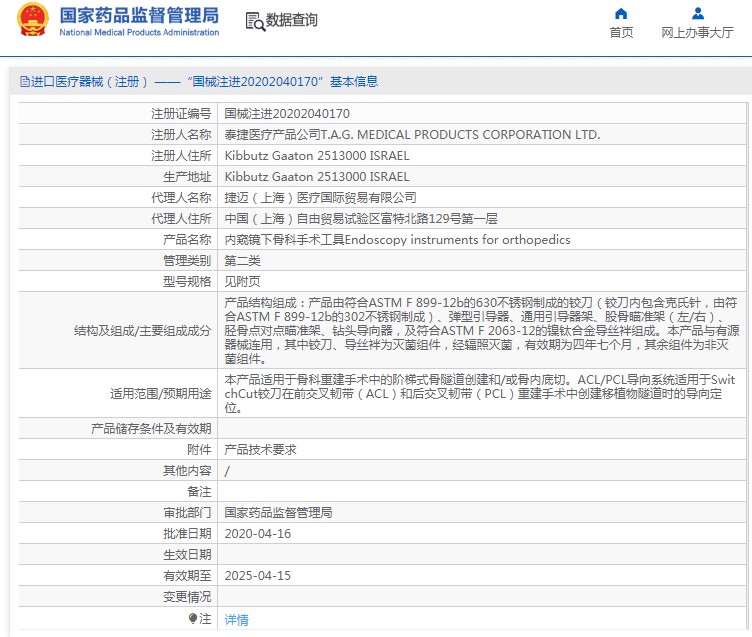Viewport: 752px width, 637px height.
Task: Click the 生产地址 Kibbutz Gaaton address value
Action: tap(317, 177)
